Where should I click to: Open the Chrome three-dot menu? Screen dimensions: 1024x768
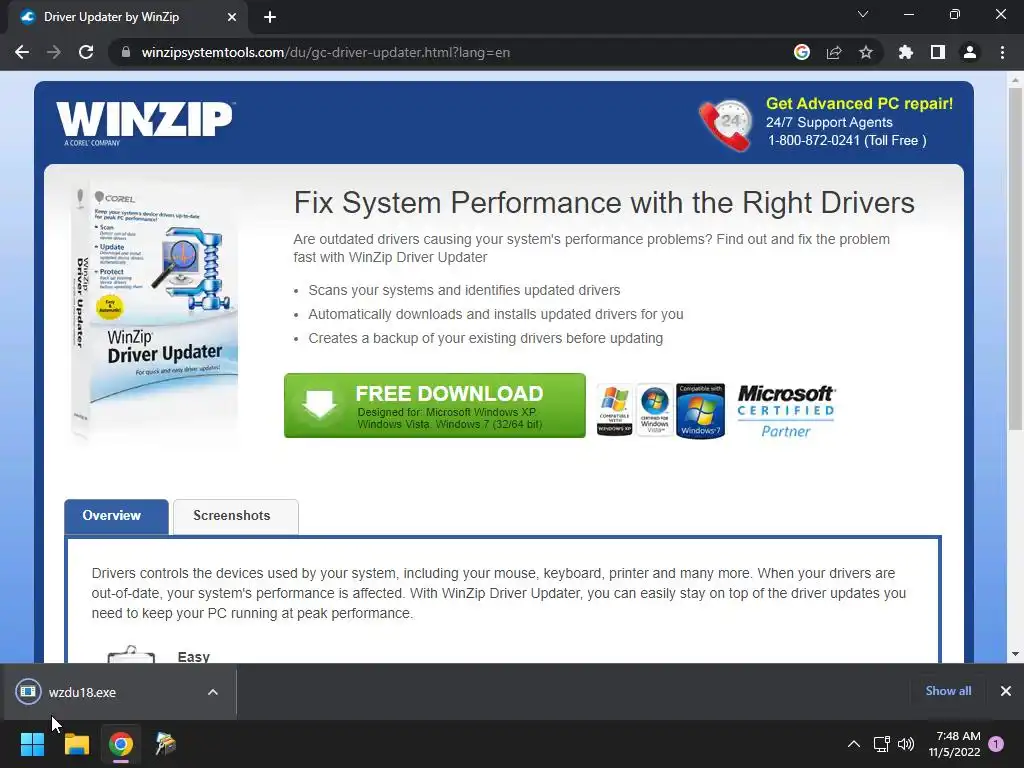pos(1002,52)
